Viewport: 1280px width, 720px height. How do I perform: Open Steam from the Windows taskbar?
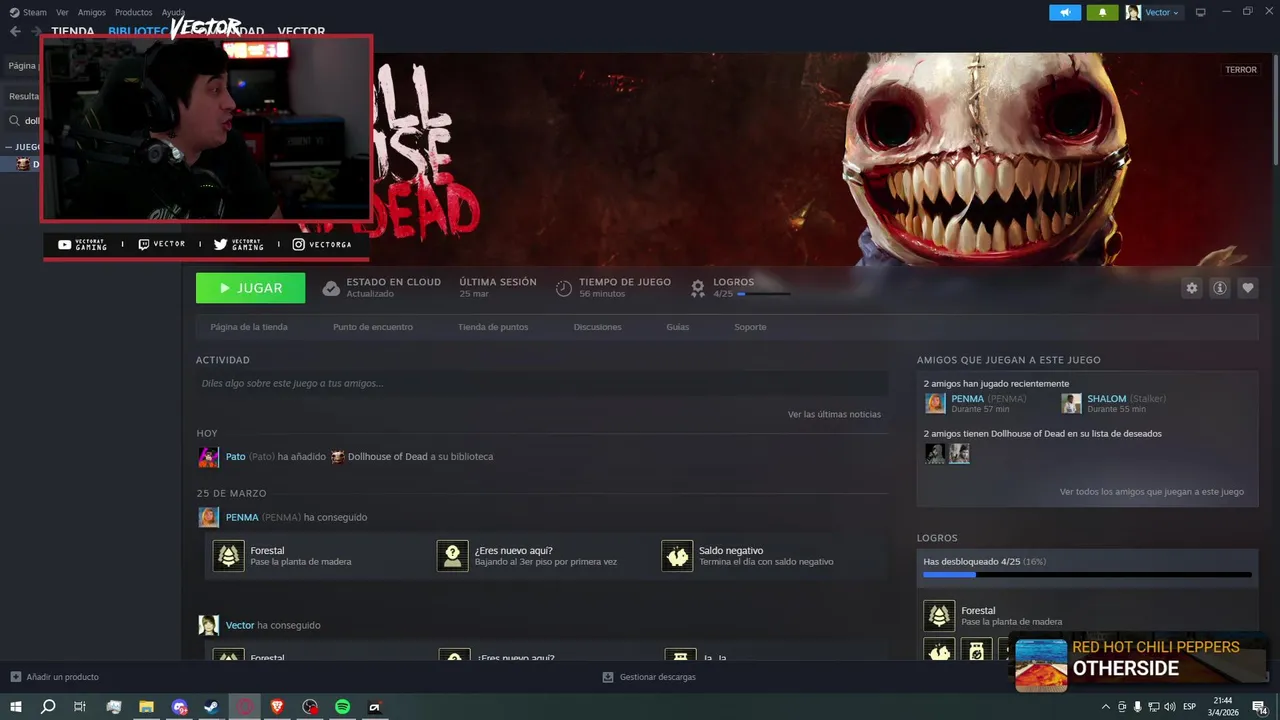point(211,707)
